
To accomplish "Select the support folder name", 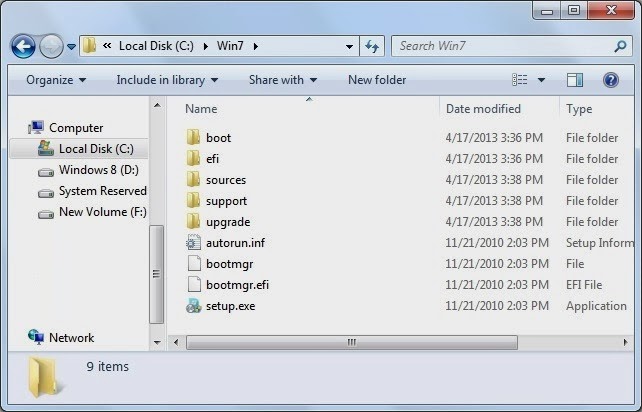I will point(226,201).
